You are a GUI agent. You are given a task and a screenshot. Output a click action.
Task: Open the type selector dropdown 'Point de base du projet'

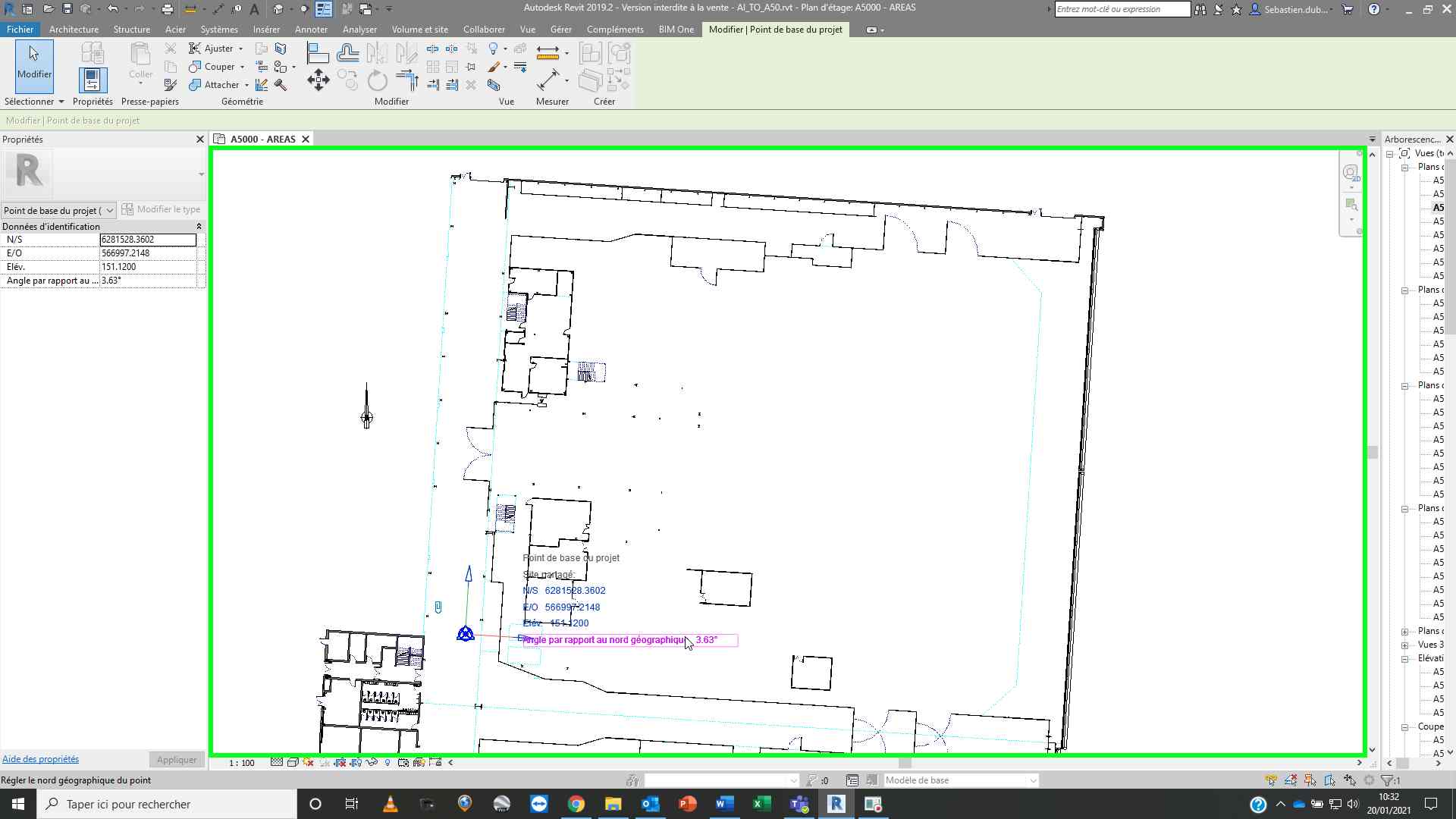(x=58, y=210)
